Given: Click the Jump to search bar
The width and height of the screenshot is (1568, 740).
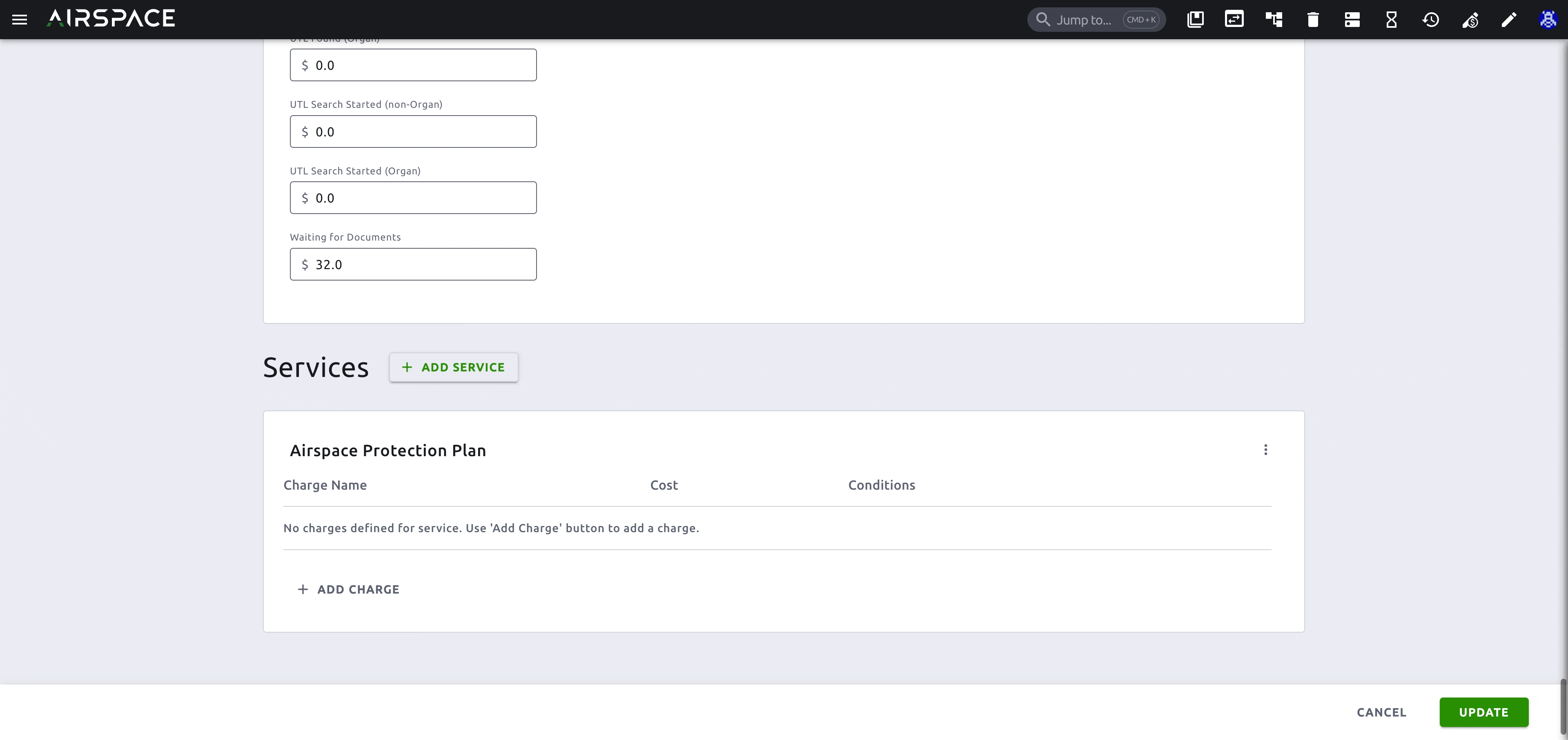Looking at the screenshot, I should [x=1096, y=20].
